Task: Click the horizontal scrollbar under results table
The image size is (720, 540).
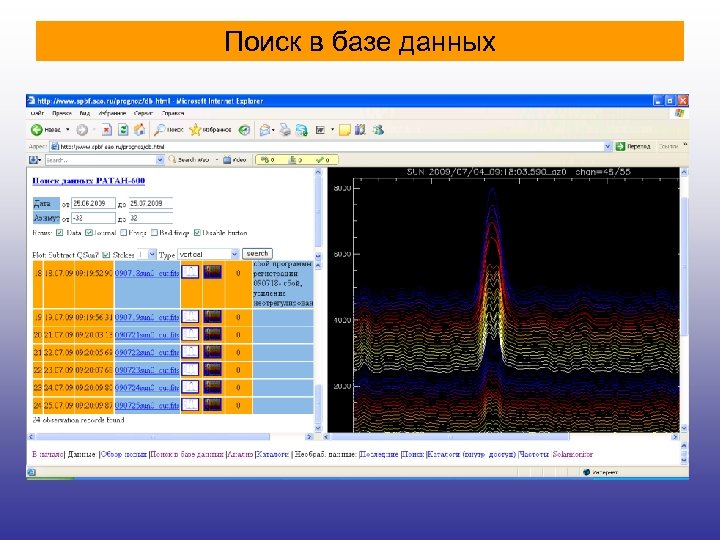Action: pyautogui.click(x=171, y=437)
